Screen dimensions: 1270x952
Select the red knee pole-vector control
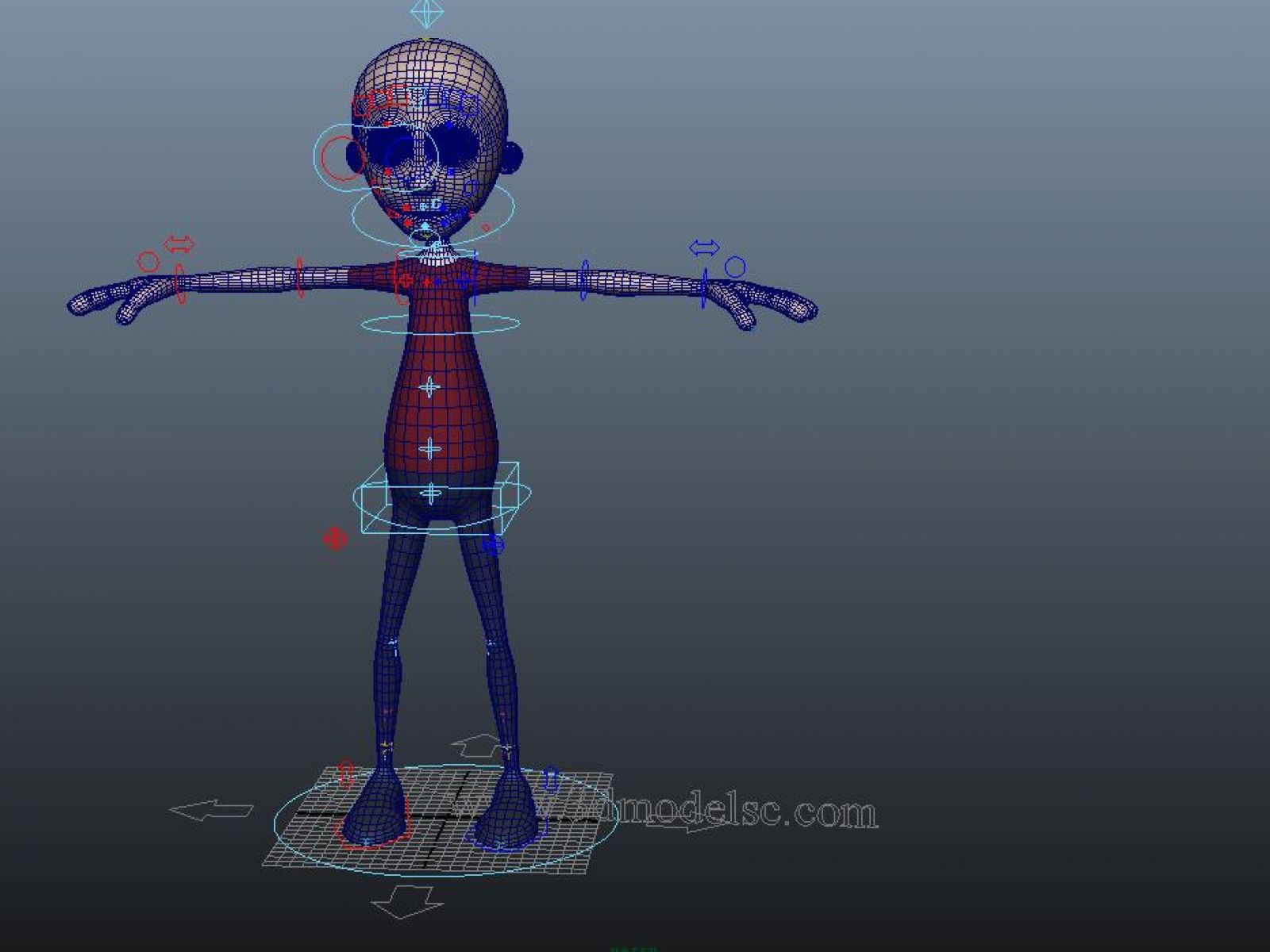(x=336, y=539)
